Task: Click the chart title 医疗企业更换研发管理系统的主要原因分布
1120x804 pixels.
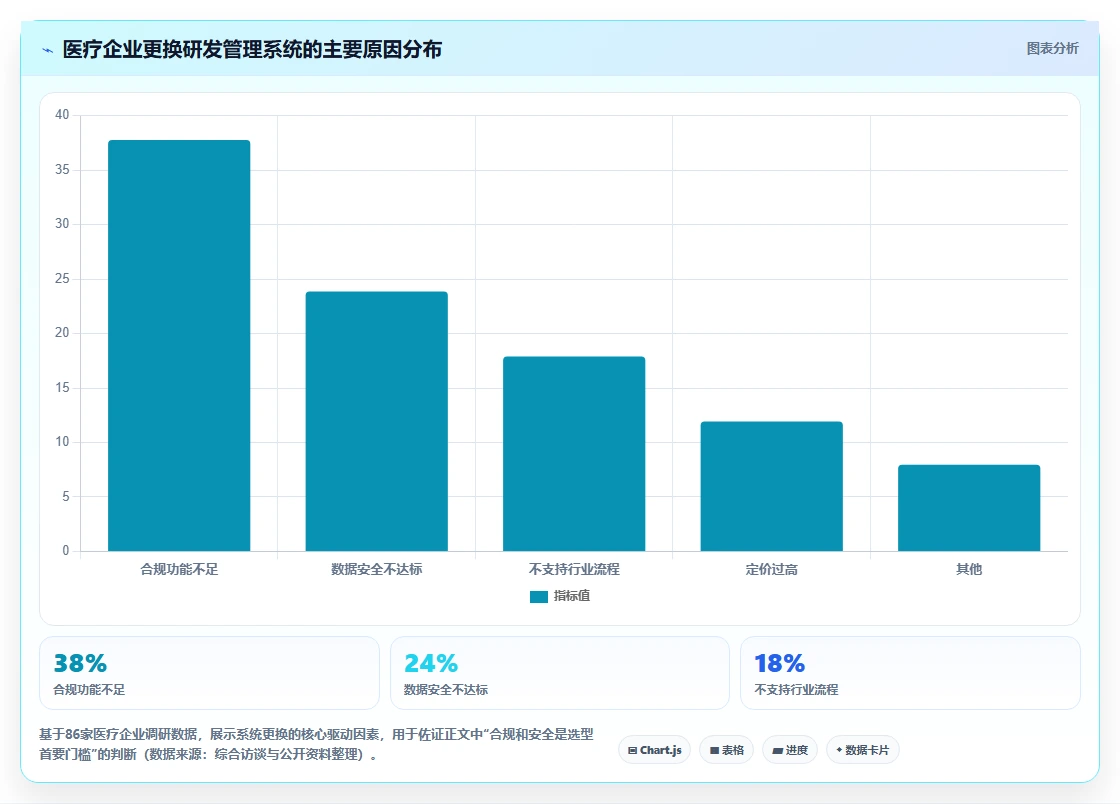Action: coord(252,49)
